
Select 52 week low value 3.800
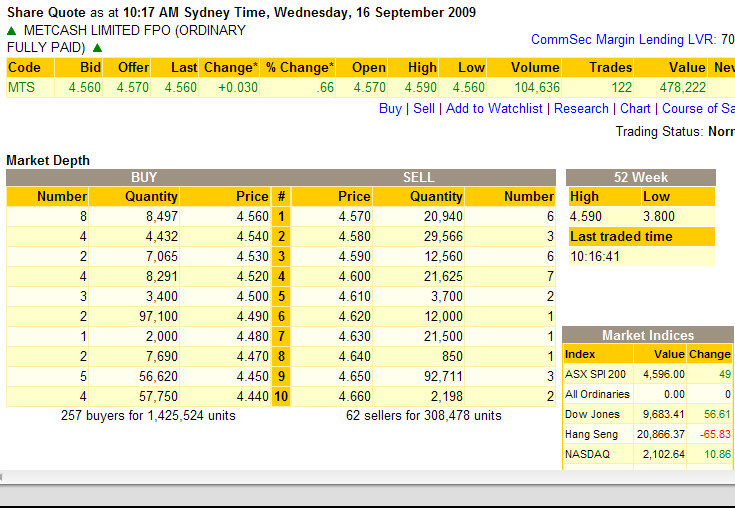point(659,217)
